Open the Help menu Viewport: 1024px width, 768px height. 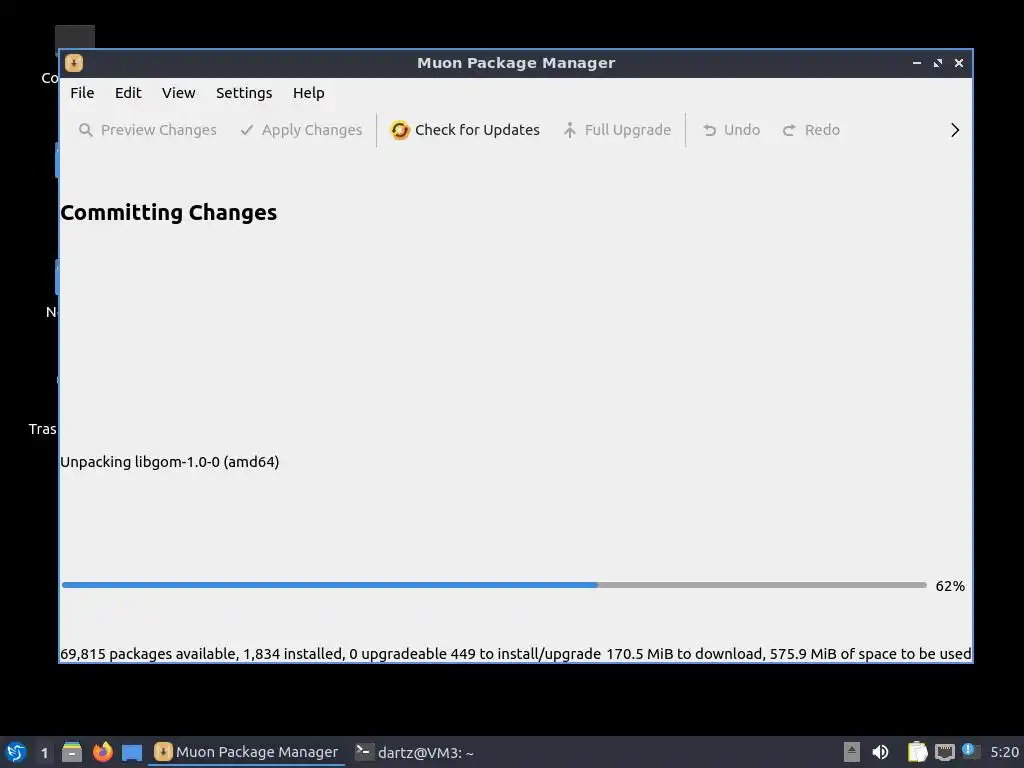(x=308, y=93)
